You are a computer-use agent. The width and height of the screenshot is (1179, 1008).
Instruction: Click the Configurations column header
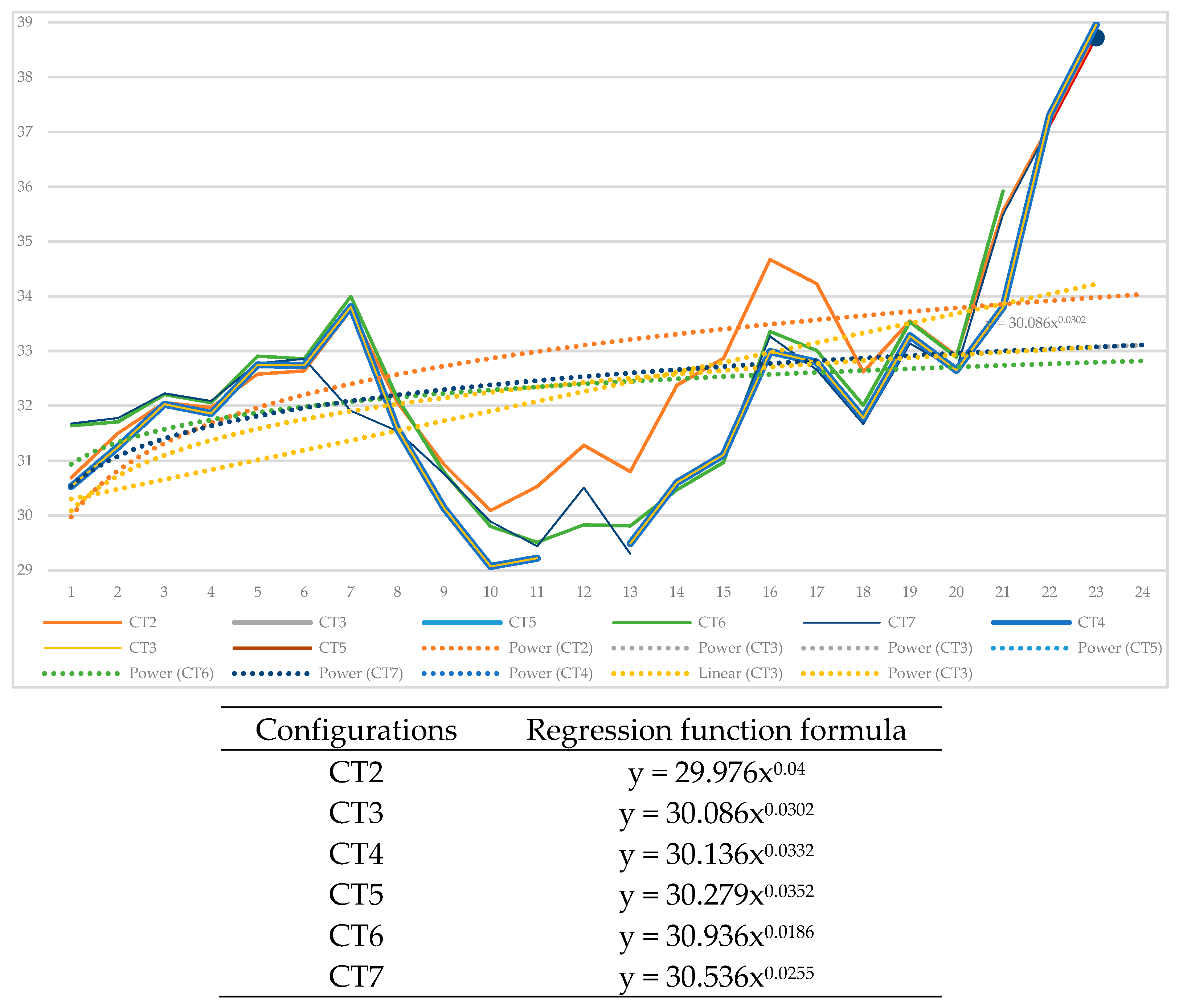tap(356, 730)
